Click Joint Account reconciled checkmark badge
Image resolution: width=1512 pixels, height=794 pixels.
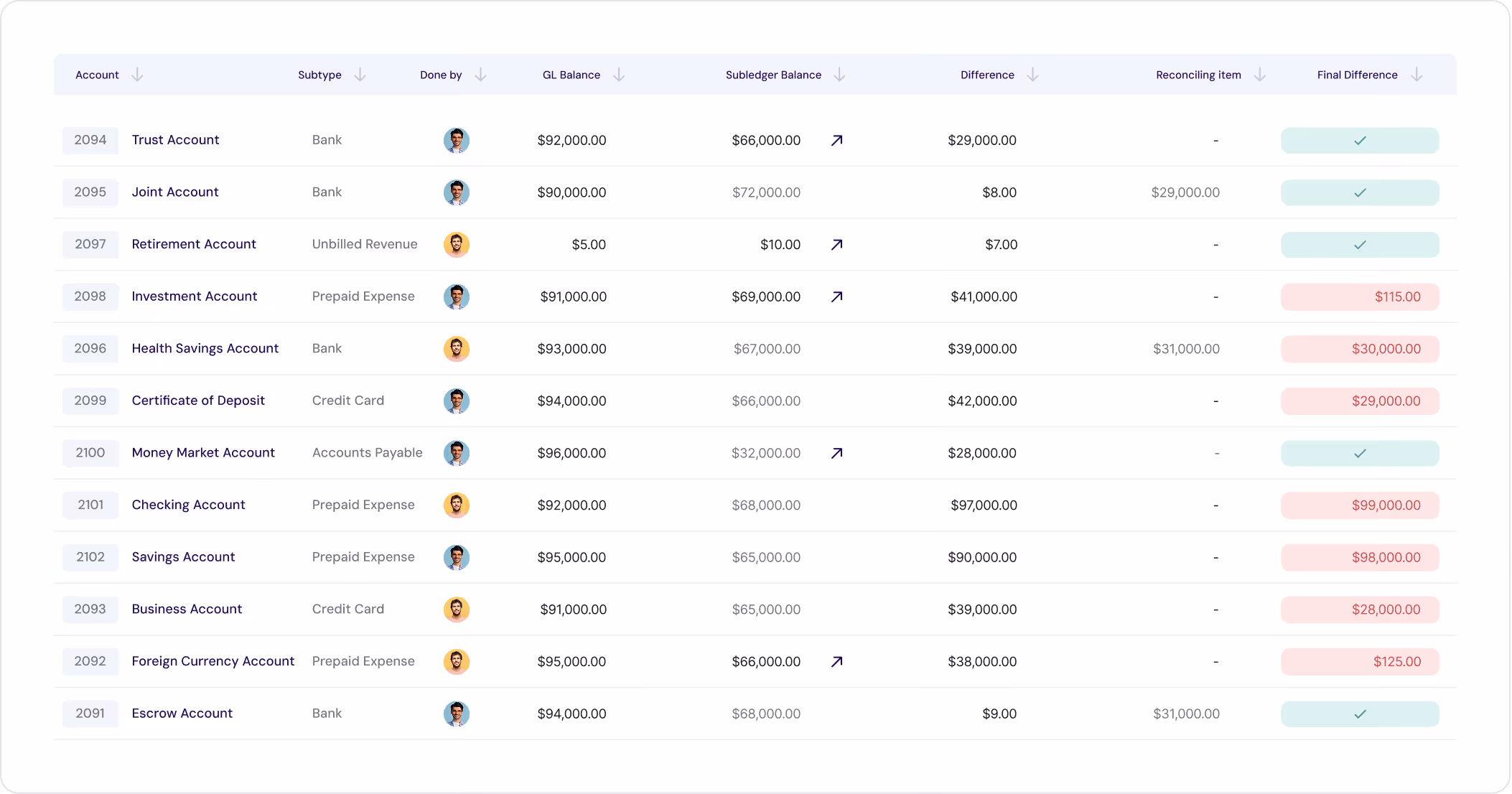coord(1359,192)
